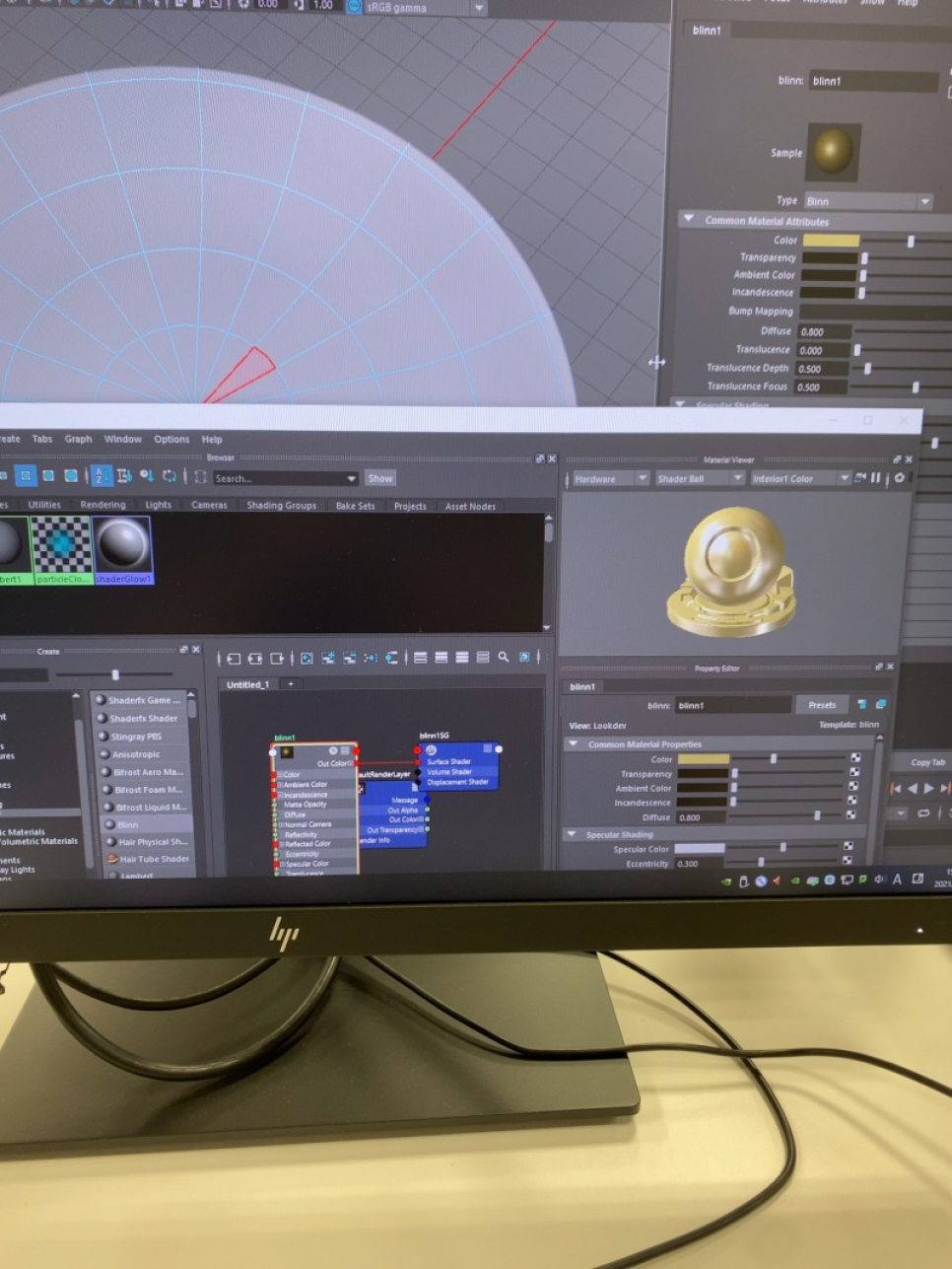Click the checker map button beside Specular Color
Image resolution: width=952 pixels, height=1269 pixels.
pyautogui.click(x=849, y=846)
